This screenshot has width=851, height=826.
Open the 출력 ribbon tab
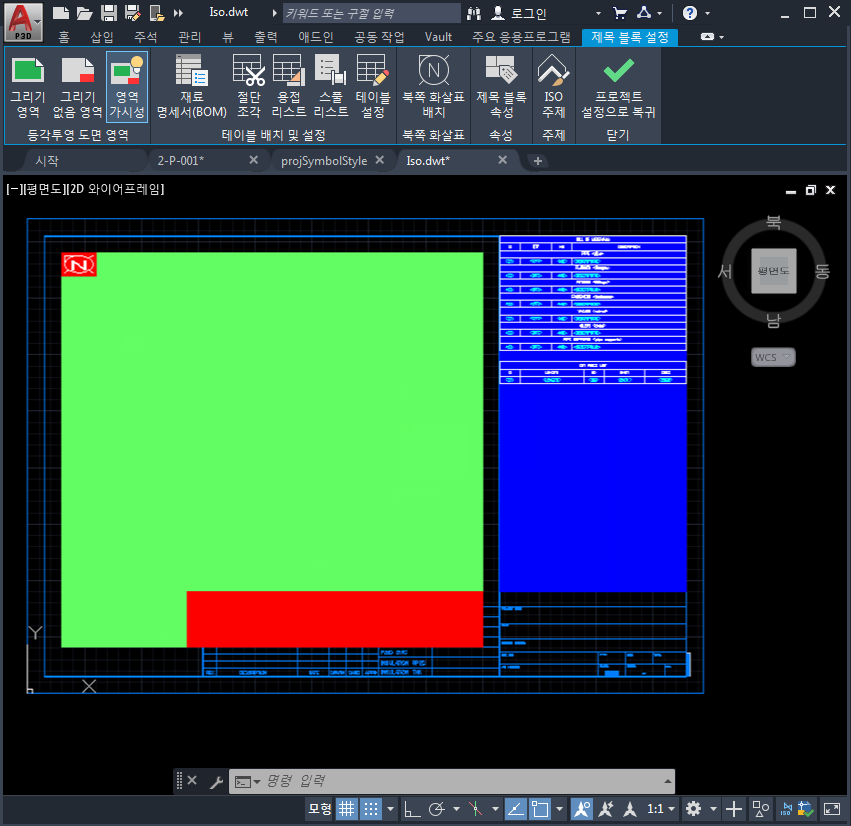[x=266, y=37]
